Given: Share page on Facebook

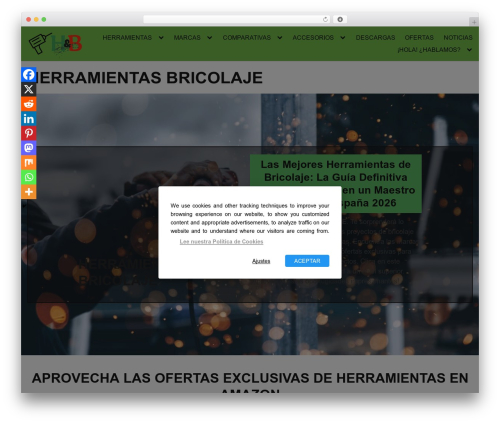Looking at the screenshot, I should (29, 74).
